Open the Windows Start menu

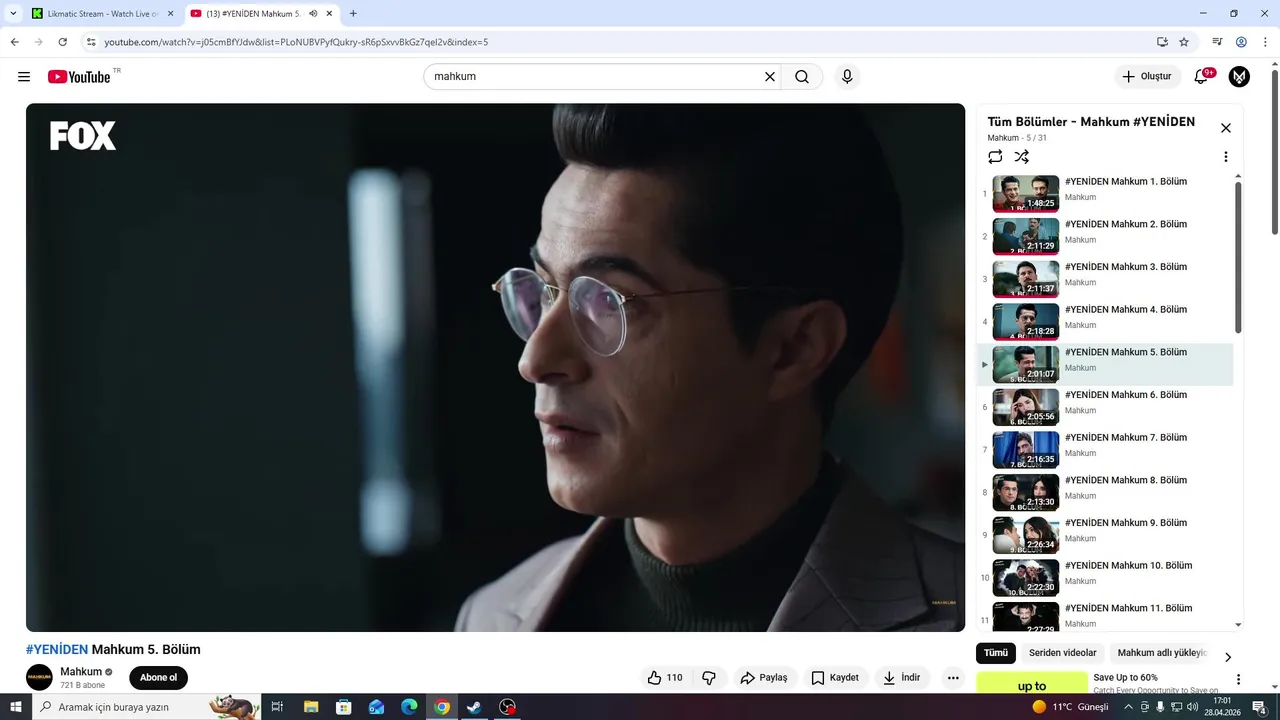pos(16,707)
